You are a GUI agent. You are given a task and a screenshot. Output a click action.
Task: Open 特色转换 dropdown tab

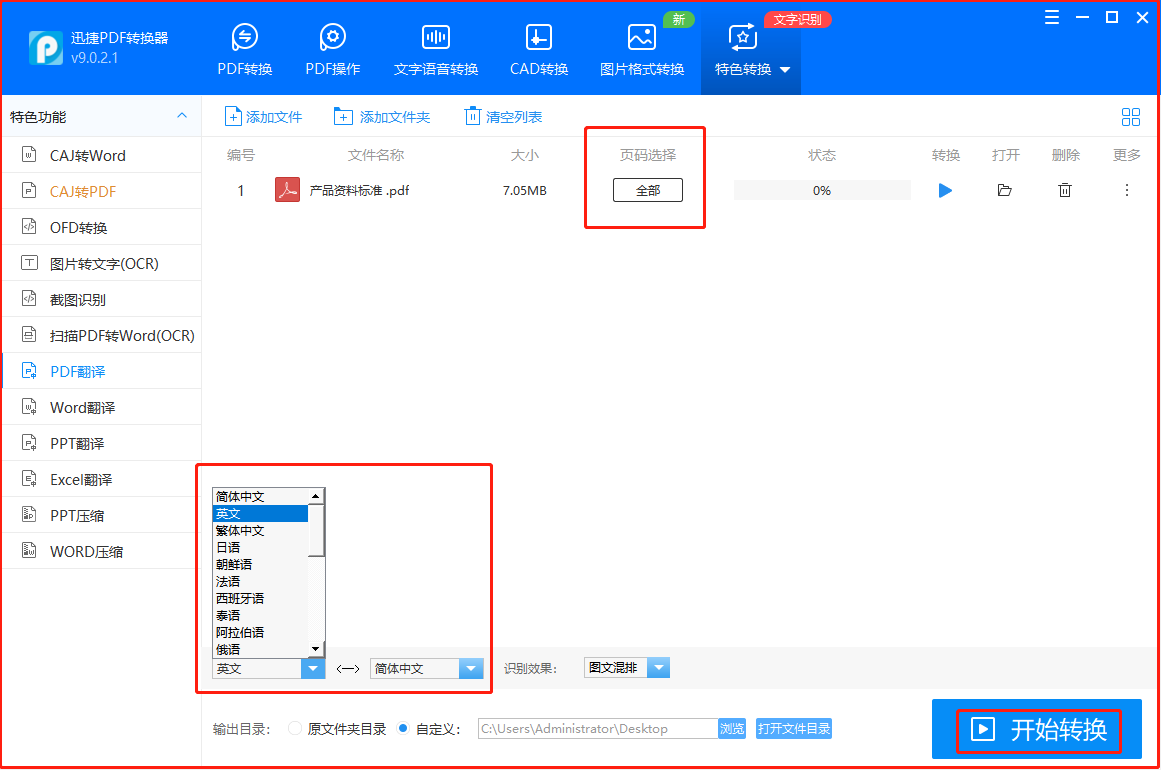752,50
